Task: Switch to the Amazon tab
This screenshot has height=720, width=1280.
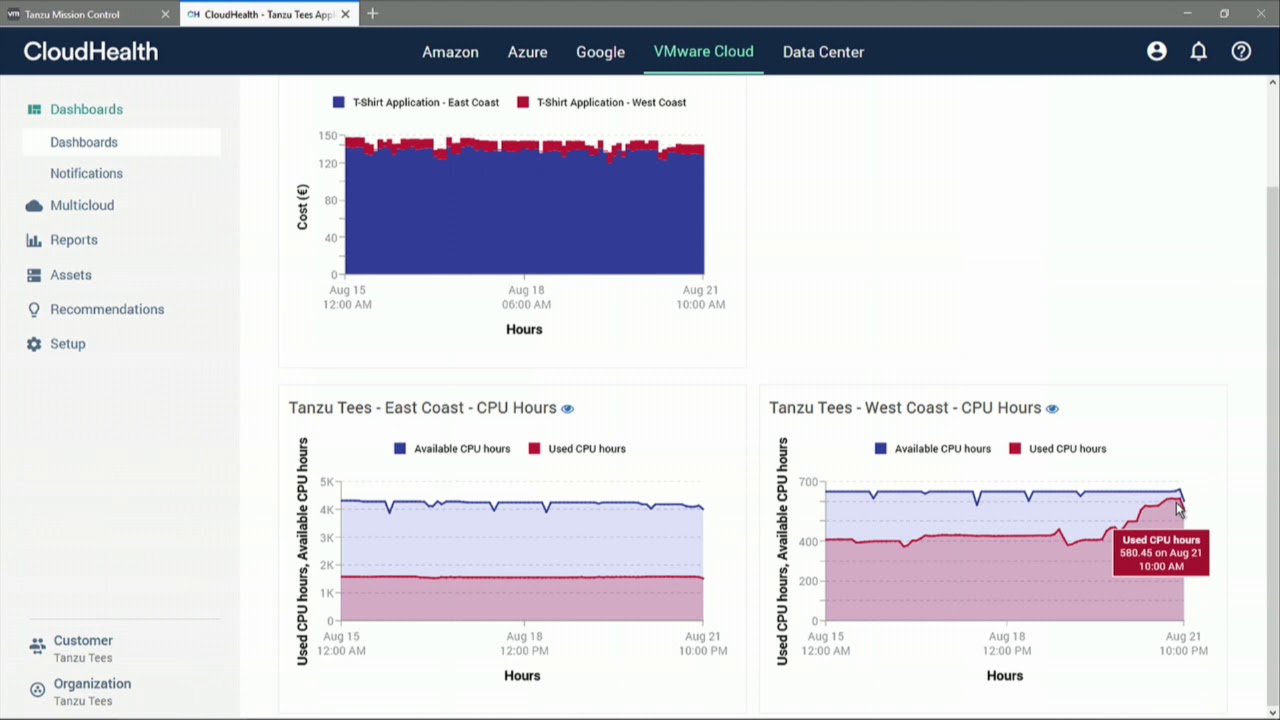Action: [x=450, y=52]
